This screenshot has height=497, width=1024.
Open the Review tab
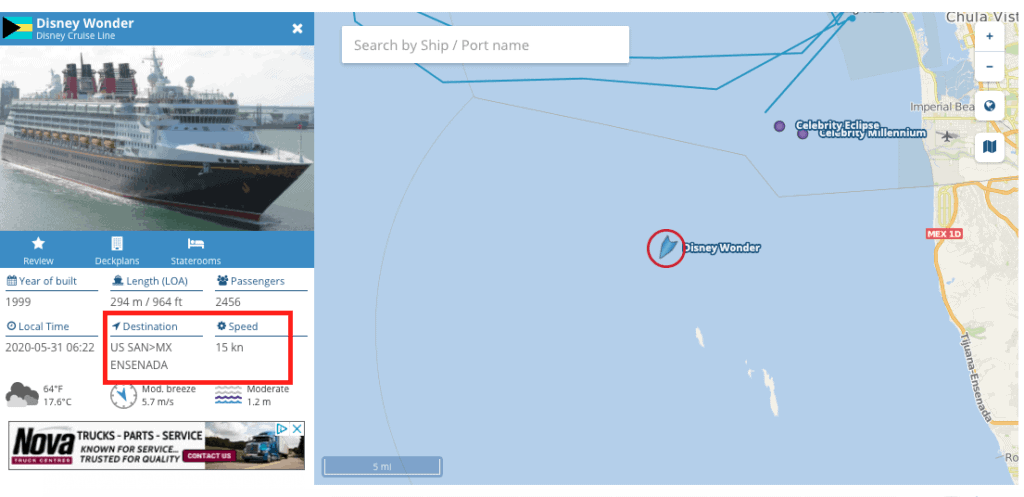(39, 250)
